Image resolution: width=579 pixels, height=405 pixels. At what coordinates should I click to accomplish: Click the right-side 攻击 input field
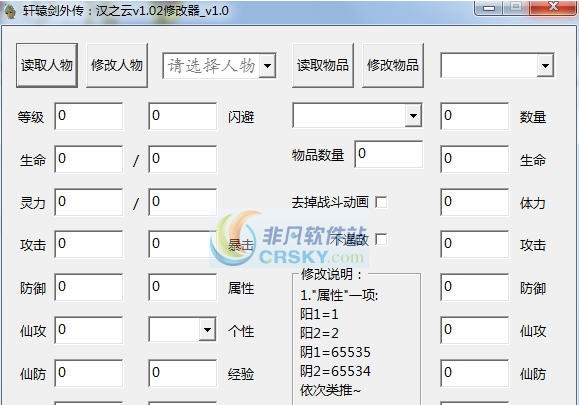click(x=474, y=244)
